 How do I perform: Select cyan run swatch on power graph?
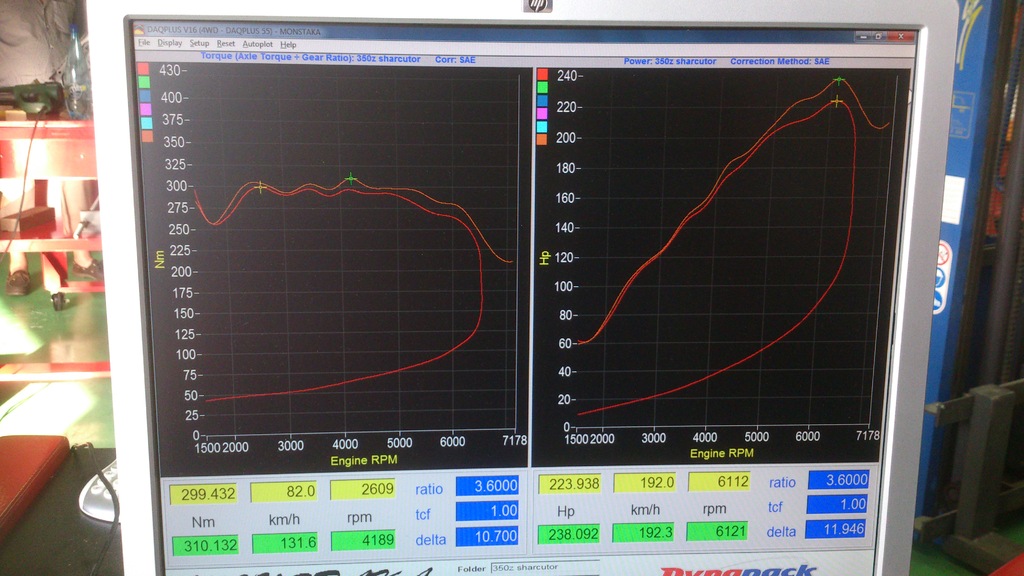(x=542, y=127)
